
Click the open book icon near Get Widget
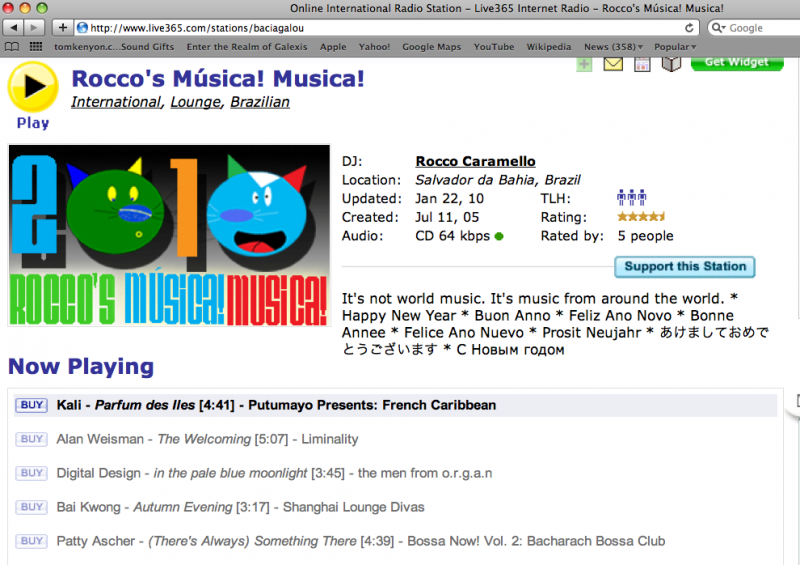(x=672, y=64)
